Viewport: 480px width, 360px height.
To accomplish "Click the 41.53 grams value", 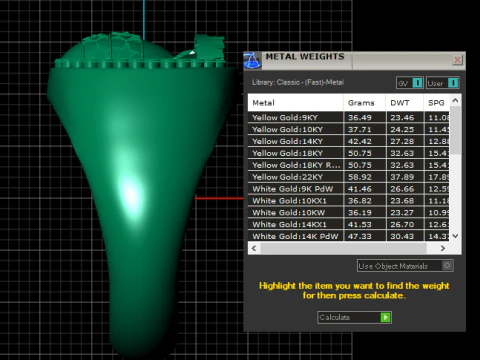I will 360,224.
